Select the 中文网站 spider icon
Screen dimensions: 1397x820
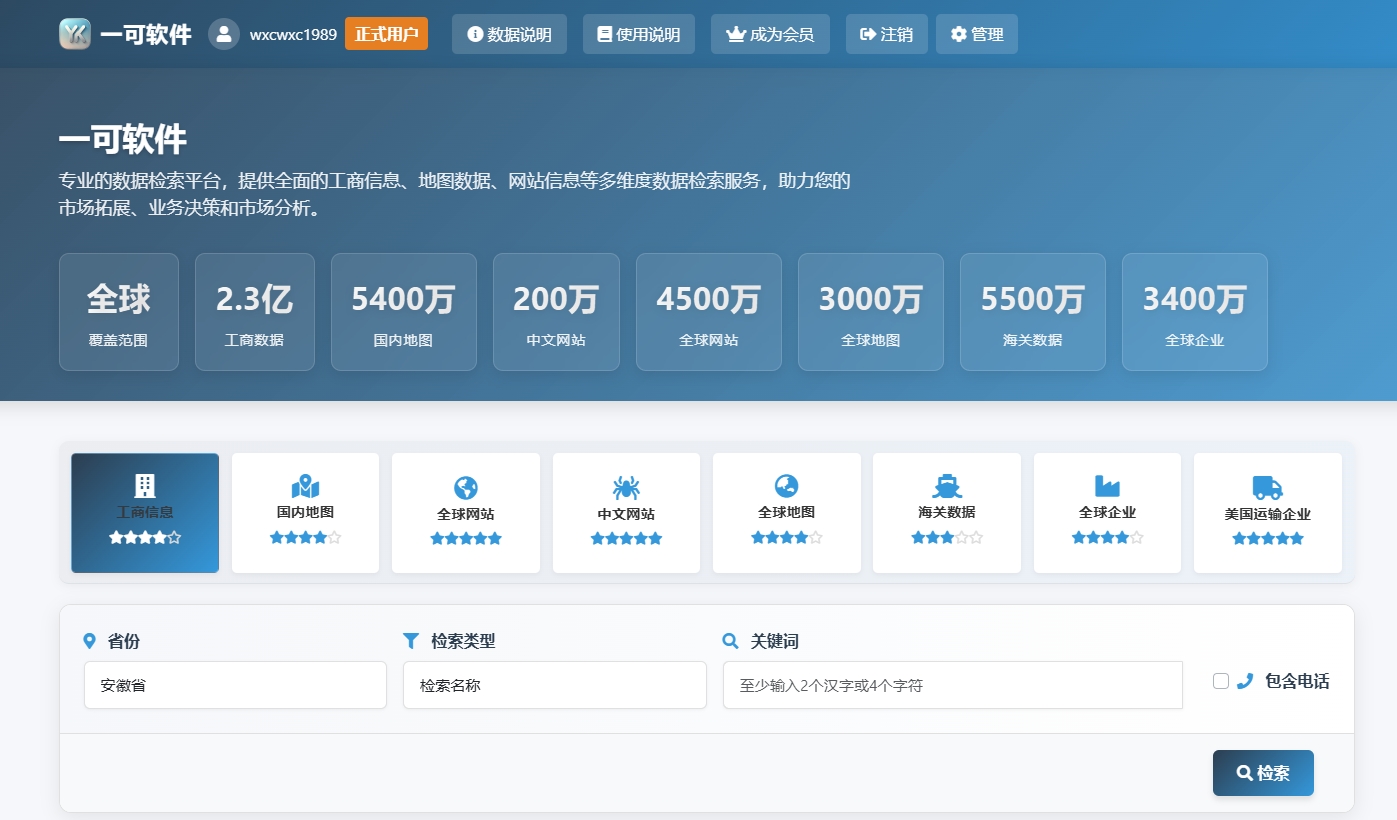pos(626,488)
